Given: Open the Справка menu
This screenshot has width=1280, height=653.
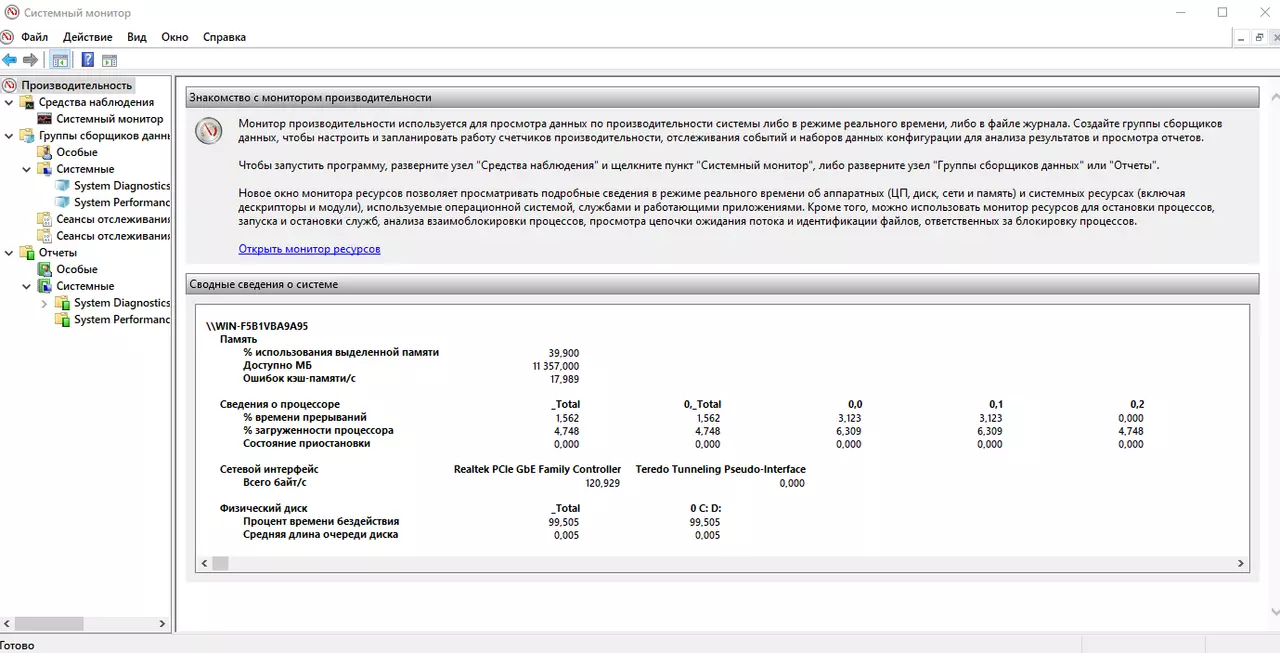Looking at the screenshot, I should point(224,37).
